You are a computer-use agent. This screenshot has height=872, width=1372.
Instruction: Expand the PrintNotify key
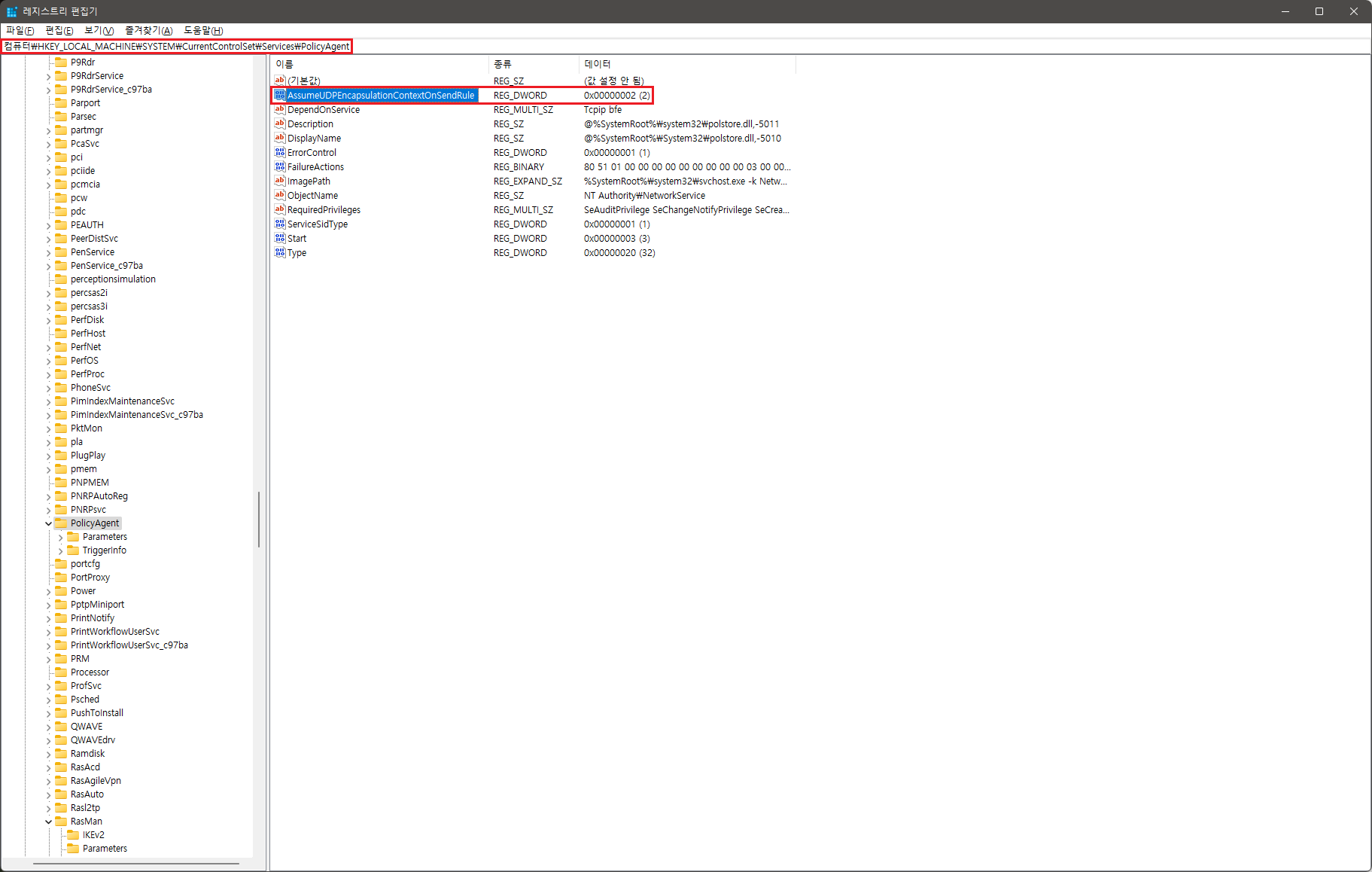point(49,618)
